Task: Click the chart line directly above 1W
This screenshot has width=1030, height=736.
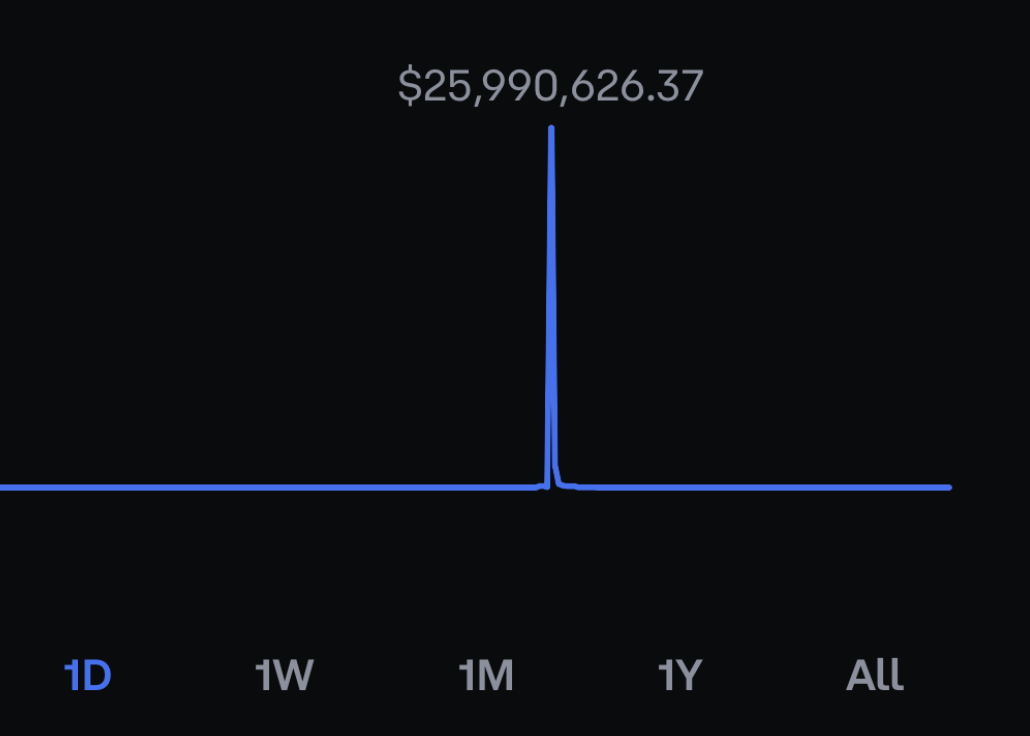Action: 285,488
